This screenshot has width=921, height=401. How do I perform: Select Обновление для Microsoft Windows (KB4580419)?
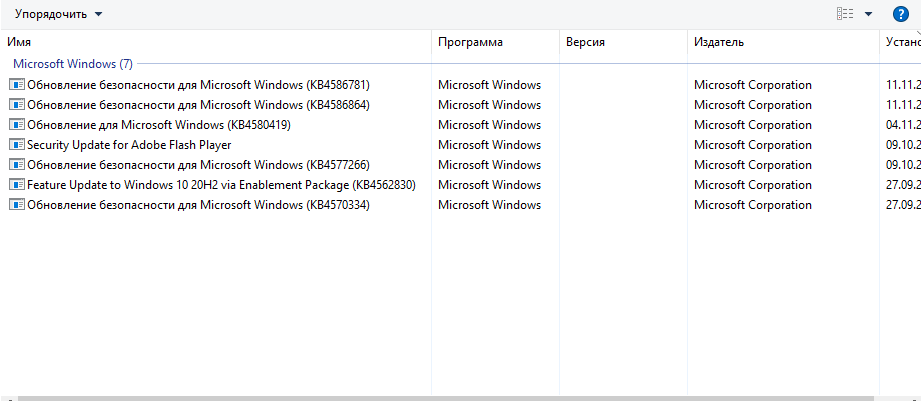(x=159, y=124)
